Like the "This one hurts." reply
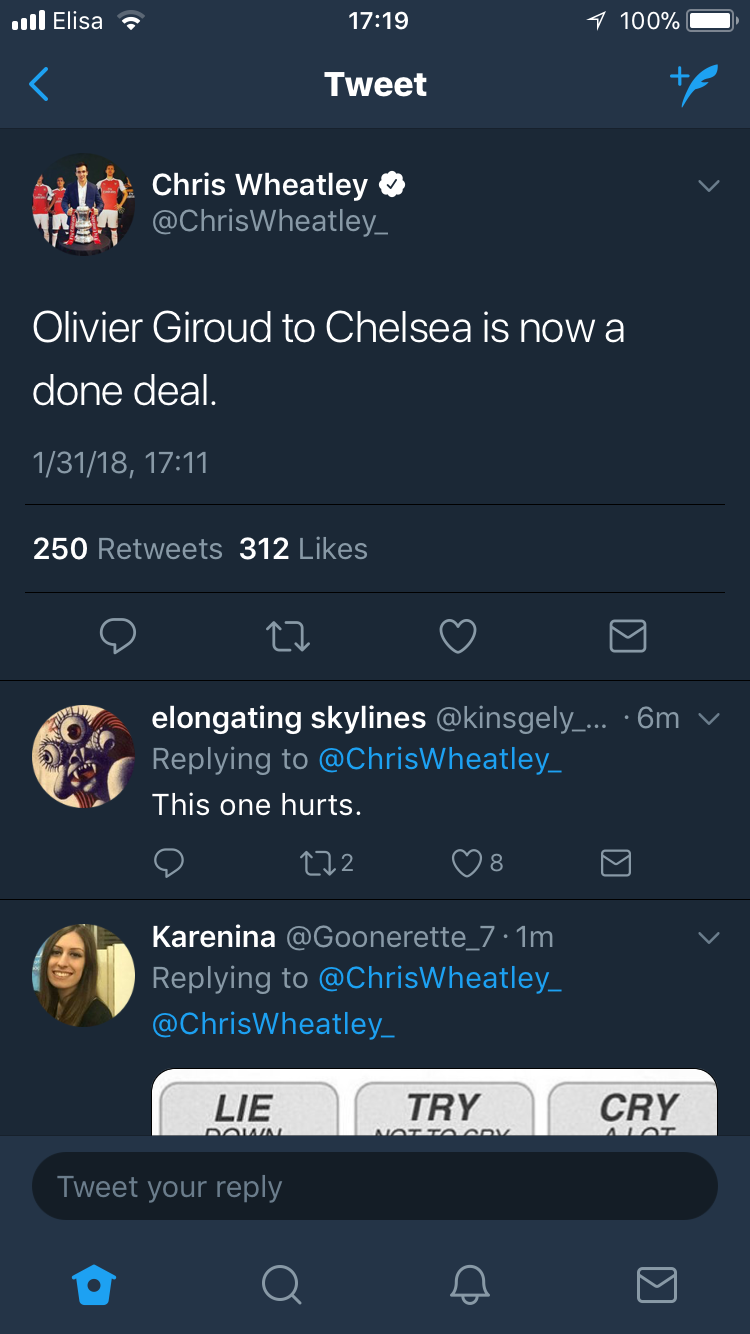750x1334 pixels. pos(467,862)
